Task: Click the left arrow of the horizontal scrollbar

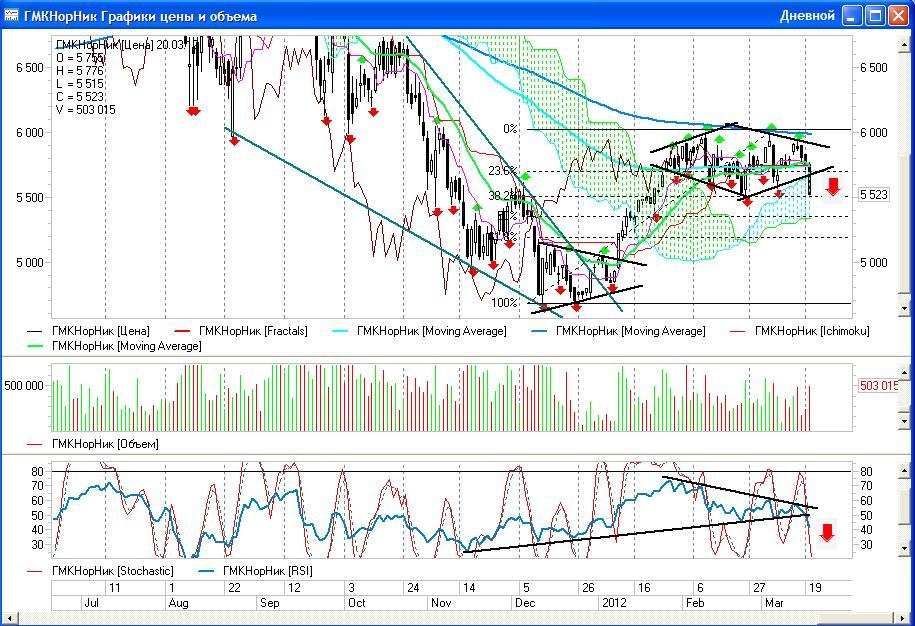Action: 9,618
